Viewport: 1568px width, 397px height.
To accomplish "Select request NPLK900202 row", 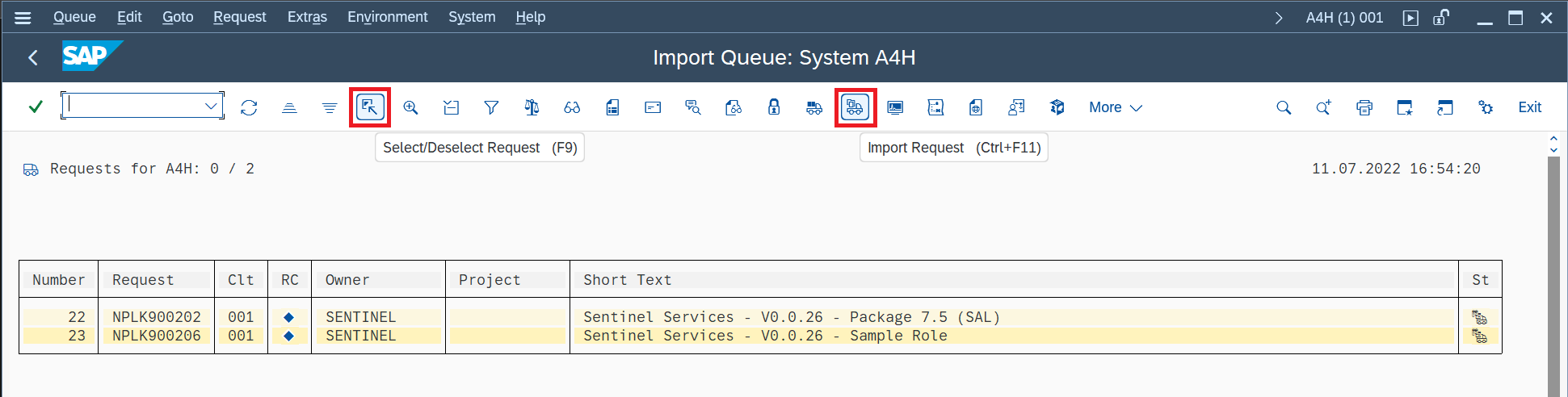I will point(156,317).
